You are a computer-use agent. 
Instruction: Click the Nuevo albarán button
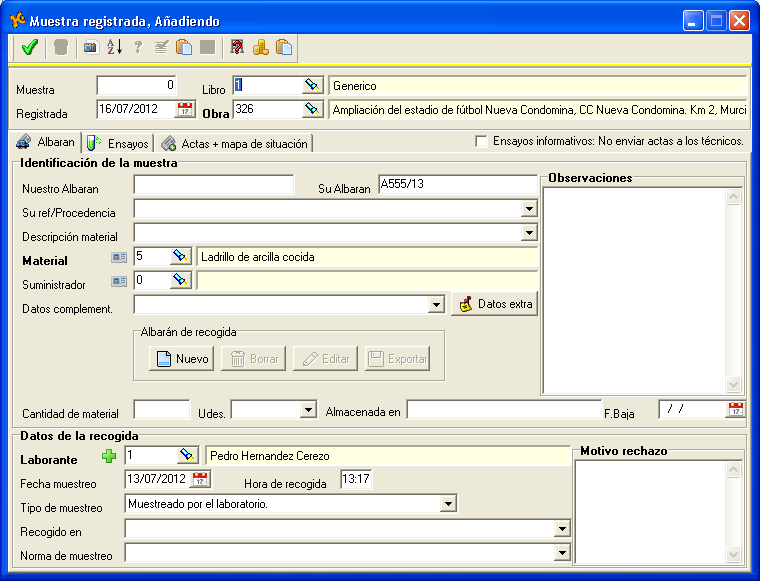click(182, 359)
